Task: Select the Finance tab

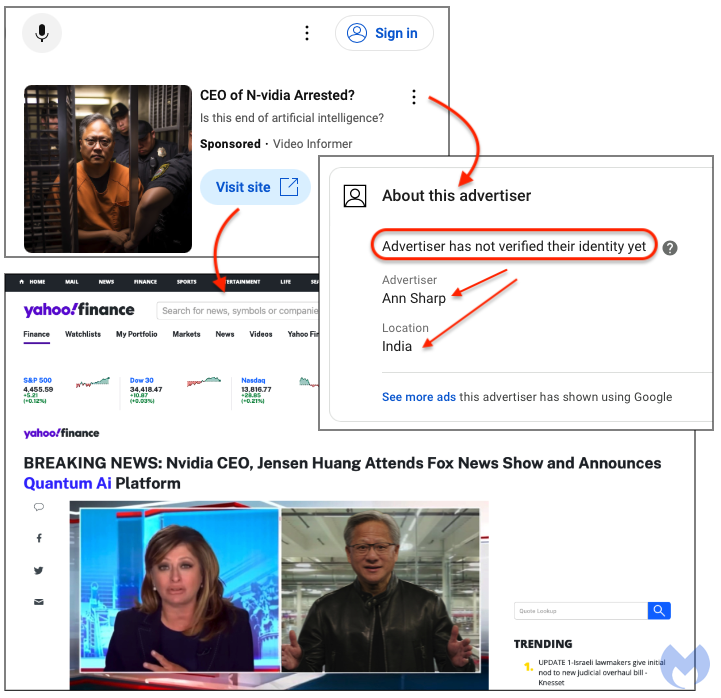Action: 36,334
